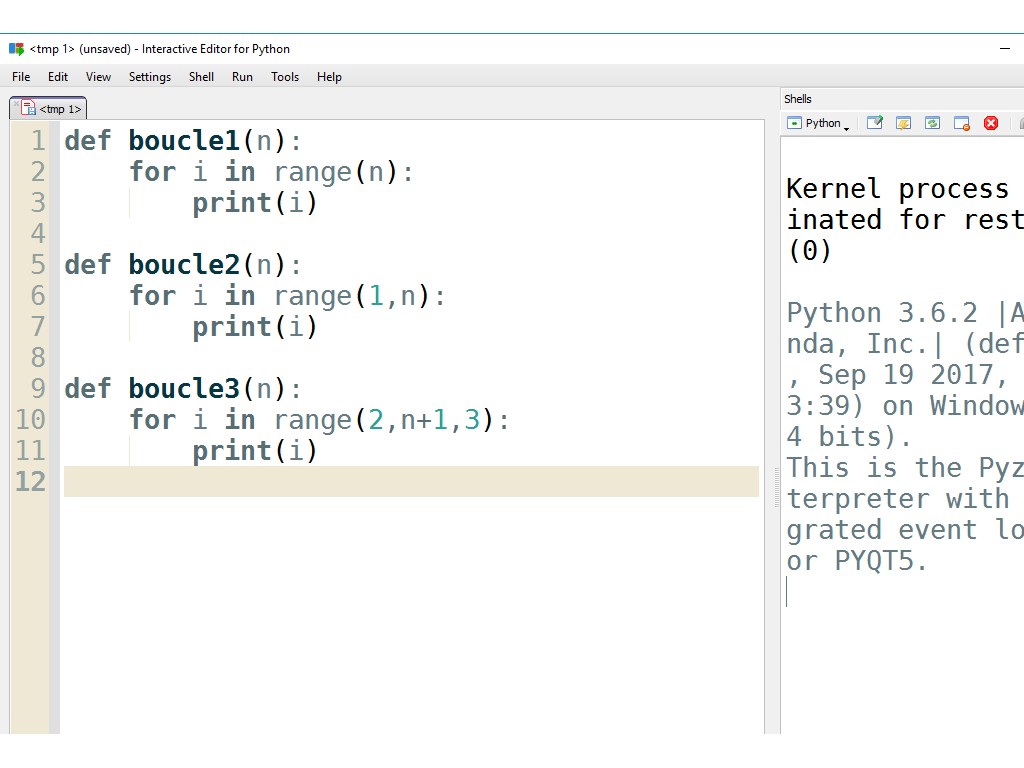This screenshot has height=768, width=1024.
Task: Open the Python shell selector dropdown
Action: click(818, 123)
